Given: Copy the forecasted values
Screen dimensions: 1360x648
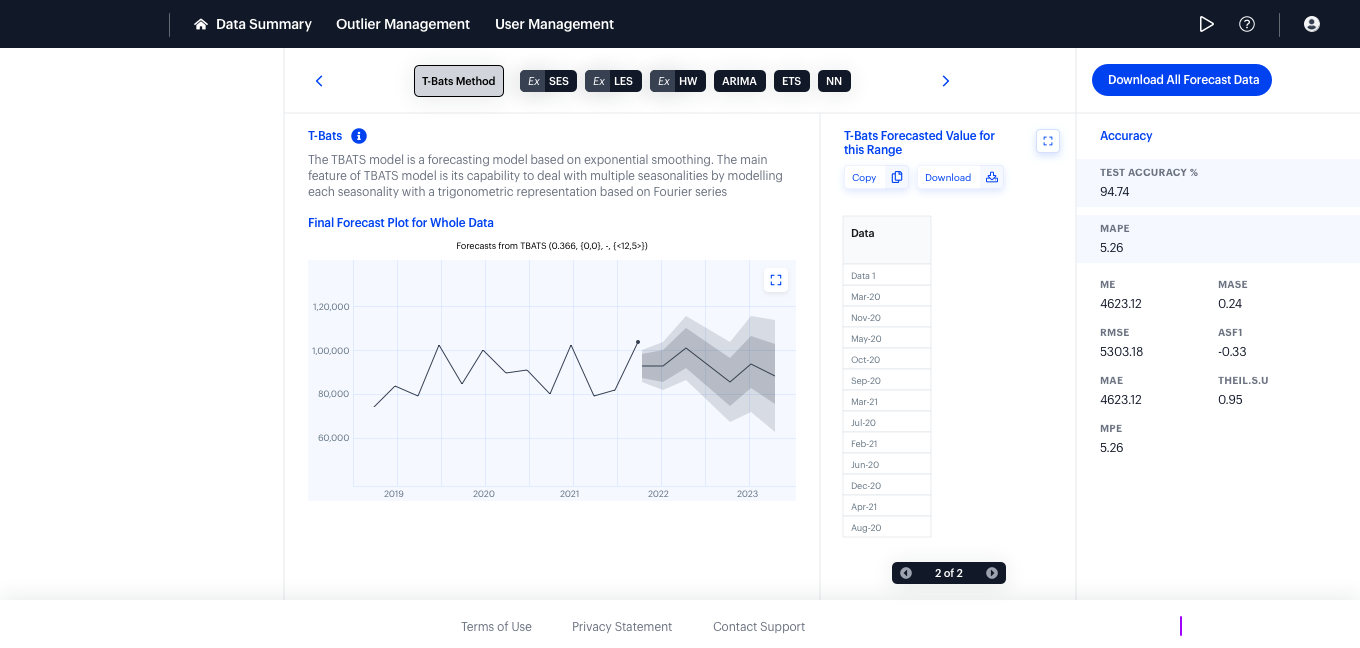Looking at the screenshot, I should pos(877,177).
